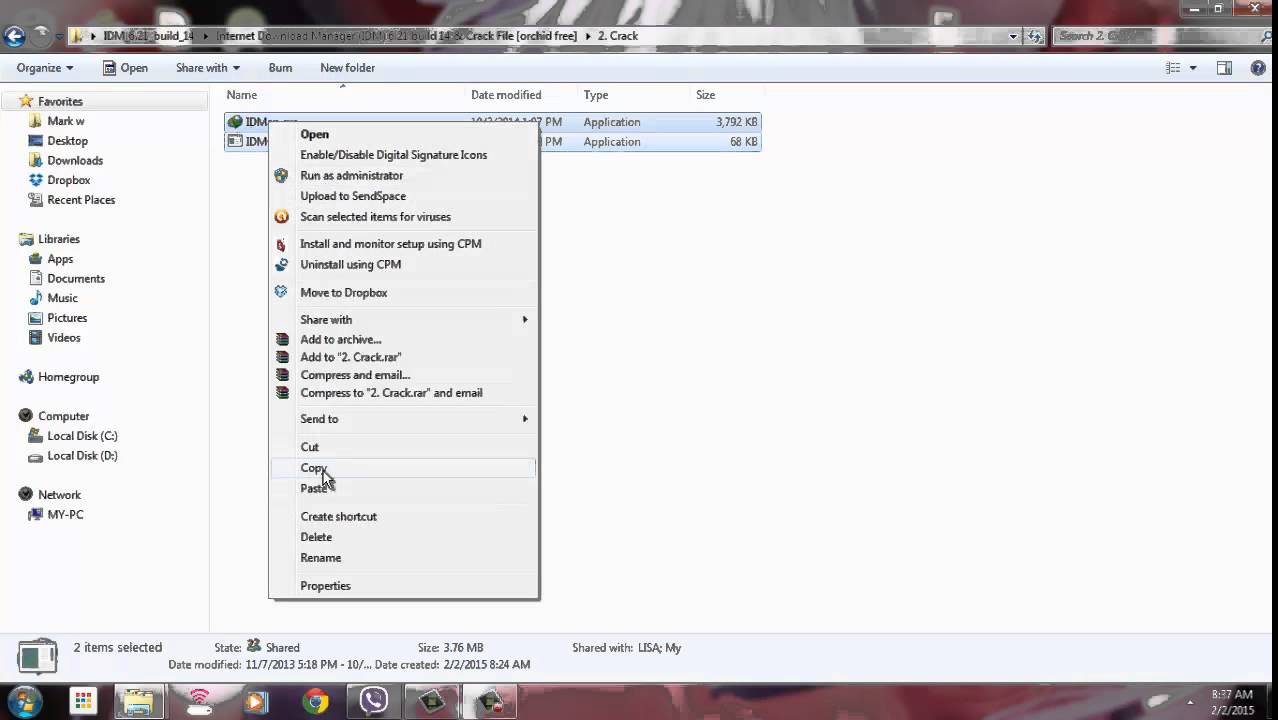The image size is (1278, 720).
Task: Click the CPM icon beside Install and monitor
Action: point(281,244)
